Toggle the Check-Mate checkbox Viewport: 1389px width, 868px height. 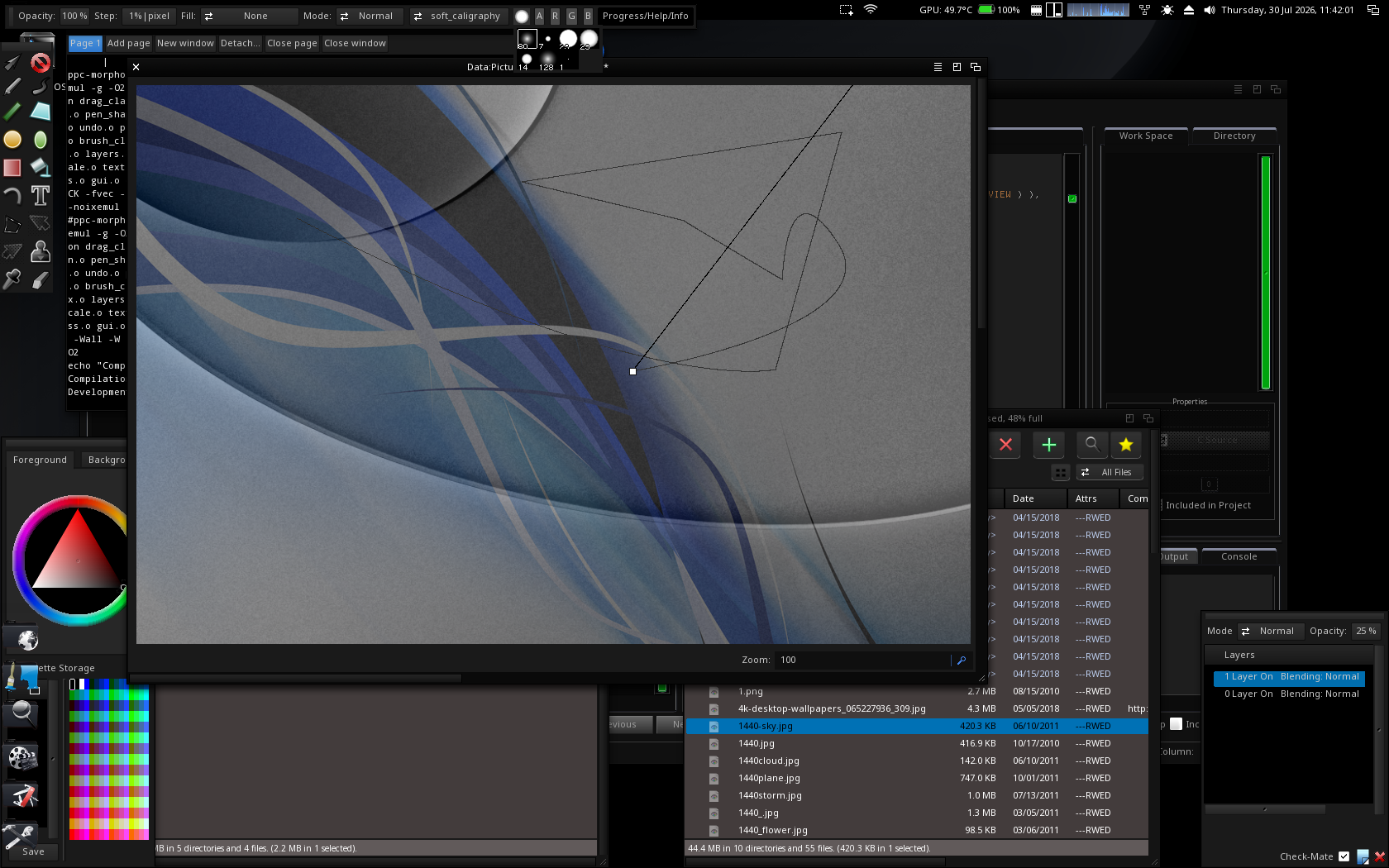pos(1344,856)
